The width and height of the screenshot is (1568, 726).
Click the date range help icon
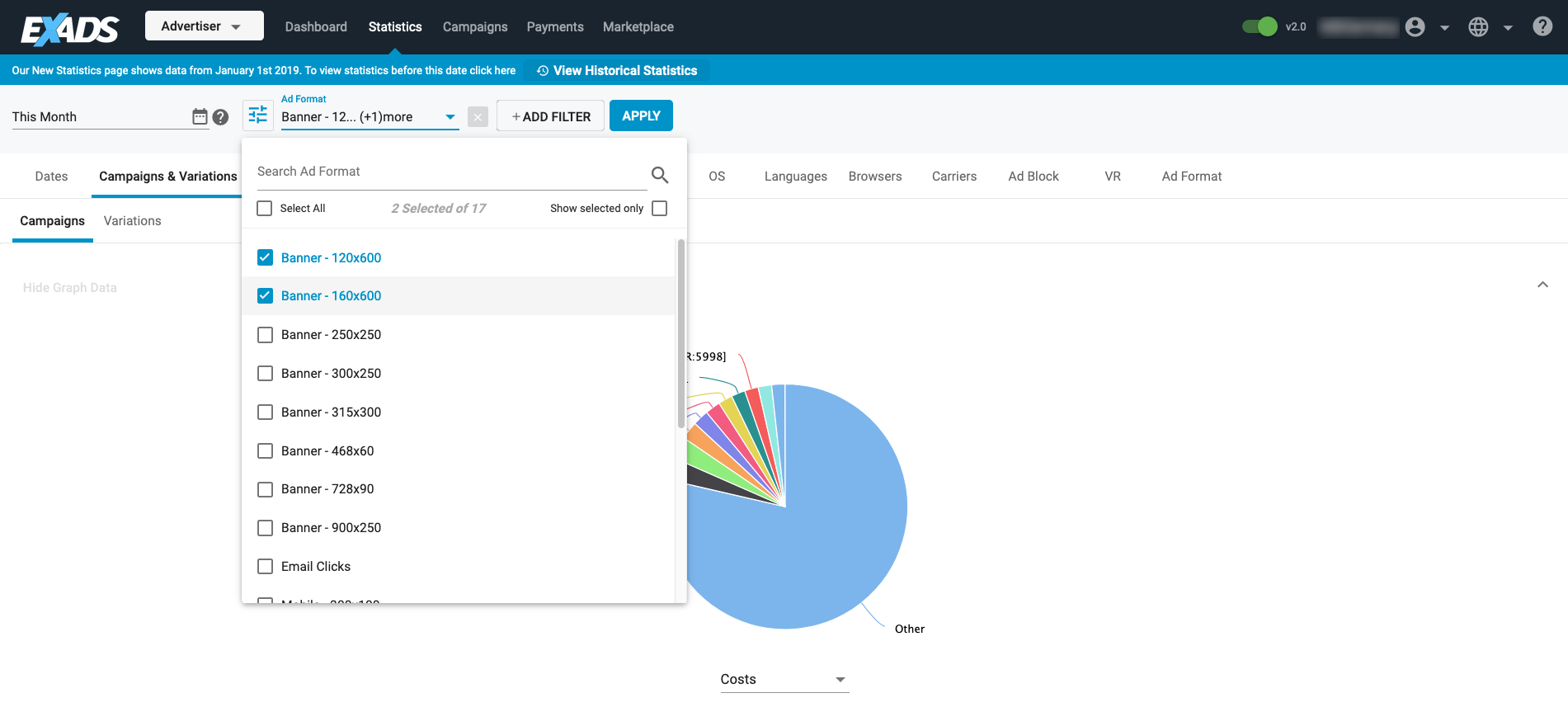click(220, 117)
